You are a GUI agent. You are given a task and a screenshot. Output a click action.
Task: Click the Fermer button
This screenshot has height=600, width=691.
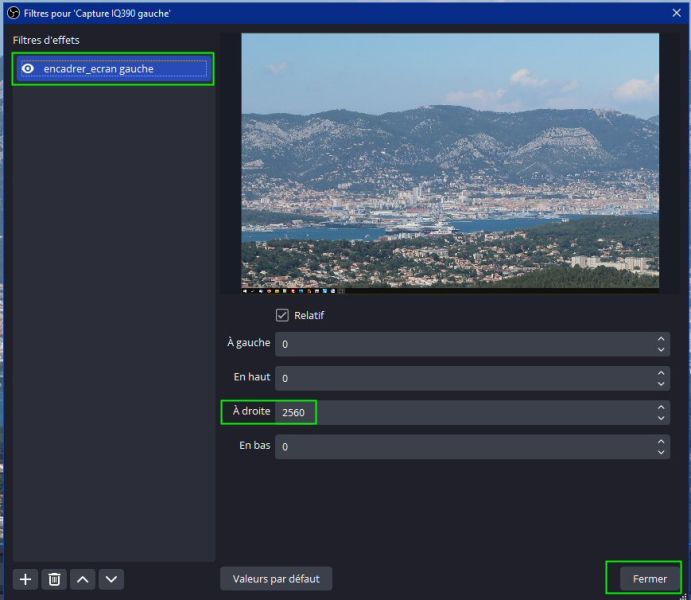650,579
